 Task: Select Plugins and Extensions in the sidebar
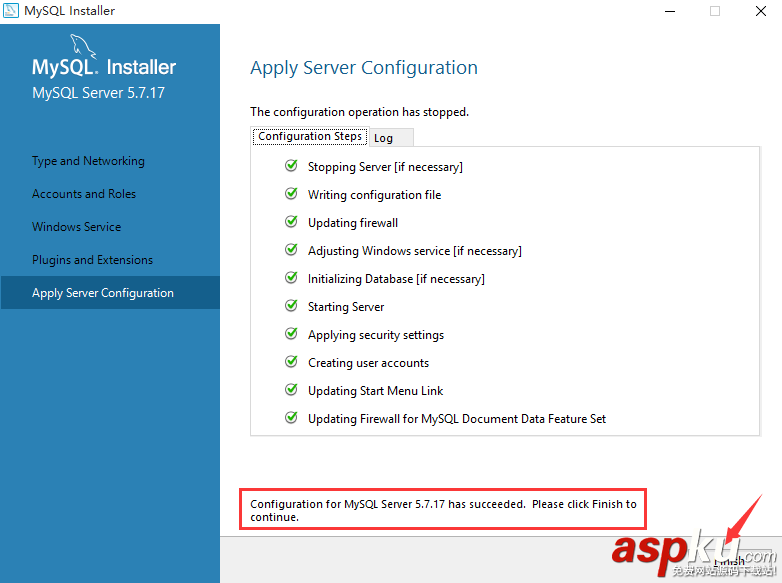coord(93,260)
